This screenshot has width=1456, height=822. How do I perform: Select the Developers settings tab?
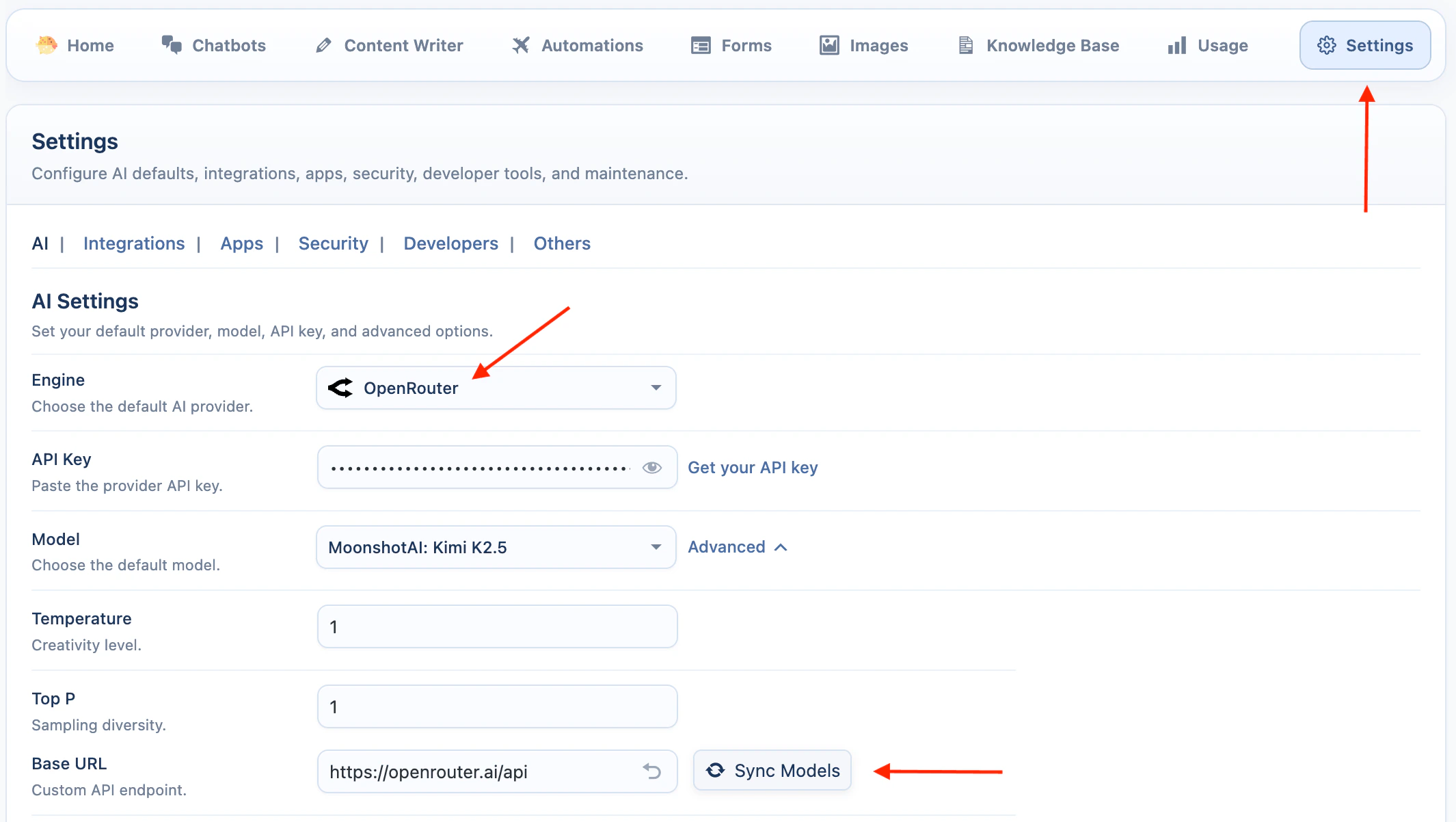tap(450, 243)
